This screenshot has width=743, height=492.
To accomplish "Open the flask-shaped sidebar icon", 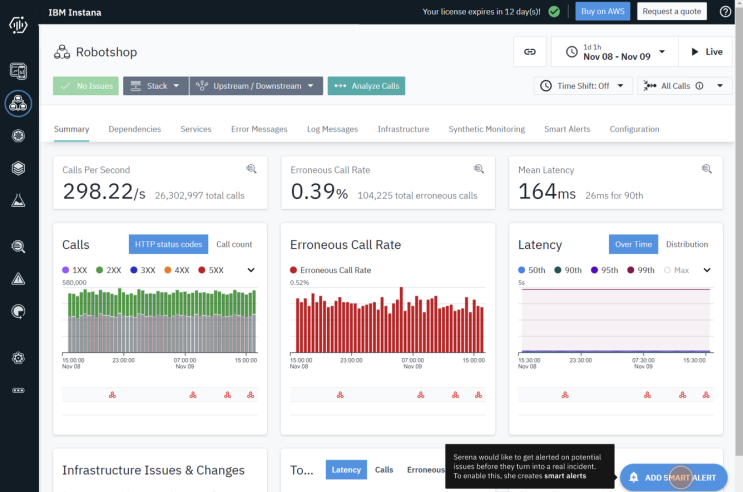I will tap(18, 200).
